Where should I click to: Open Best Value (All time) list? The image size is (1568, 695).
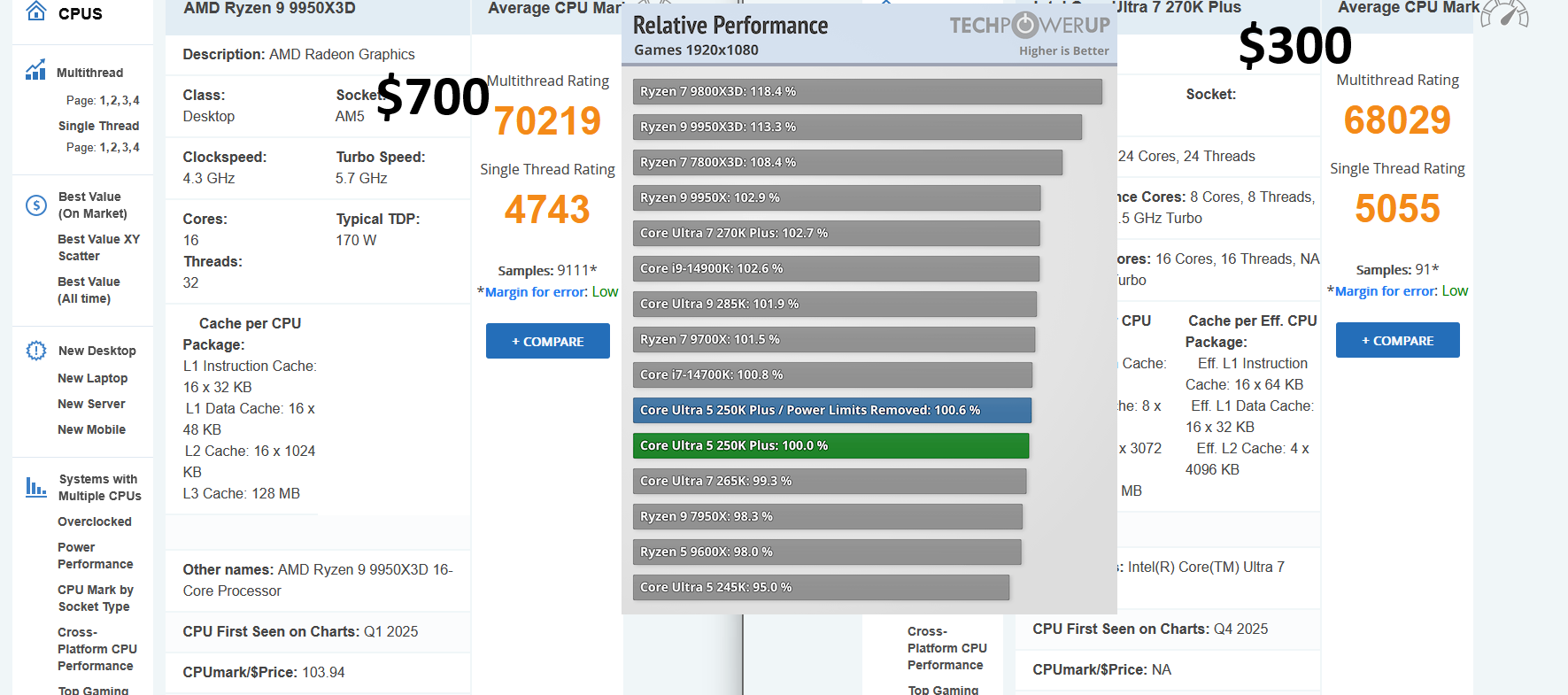[x=89, y=290]
